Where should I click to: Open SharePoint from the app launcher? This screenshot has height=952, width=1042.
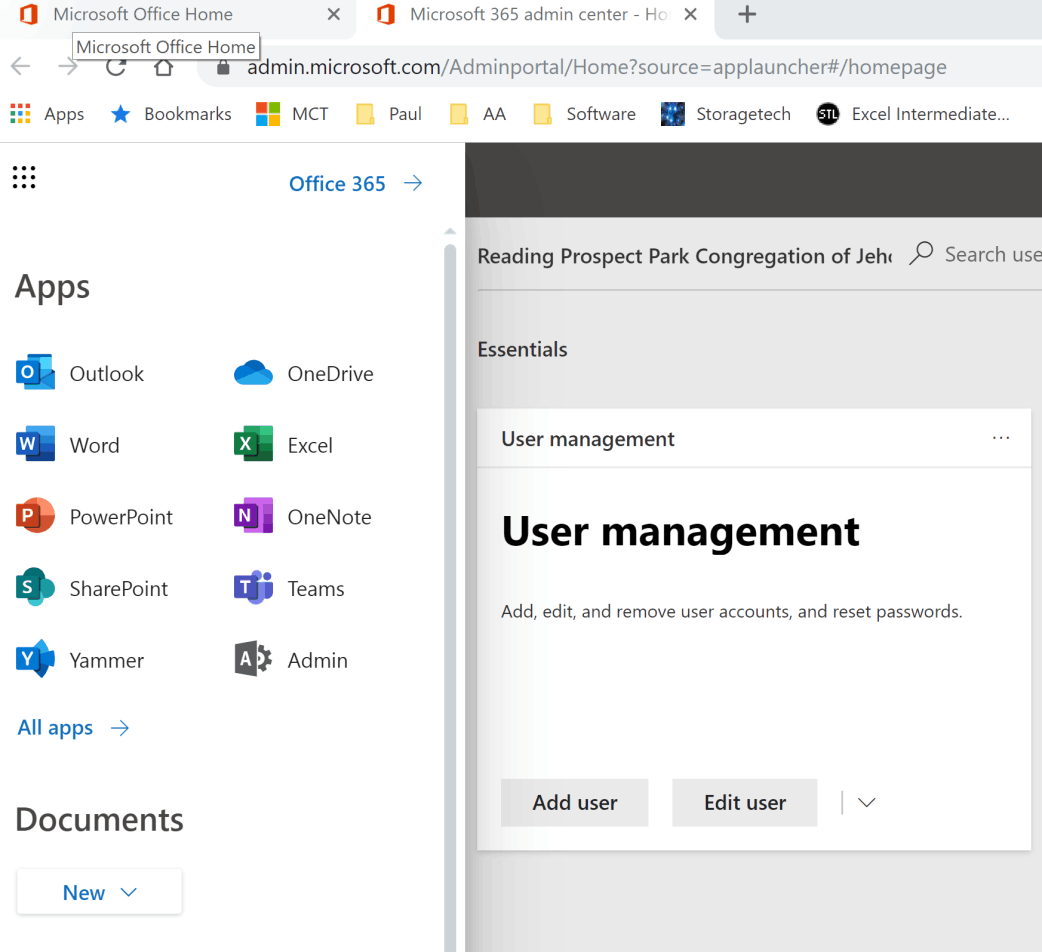(36, 588)
